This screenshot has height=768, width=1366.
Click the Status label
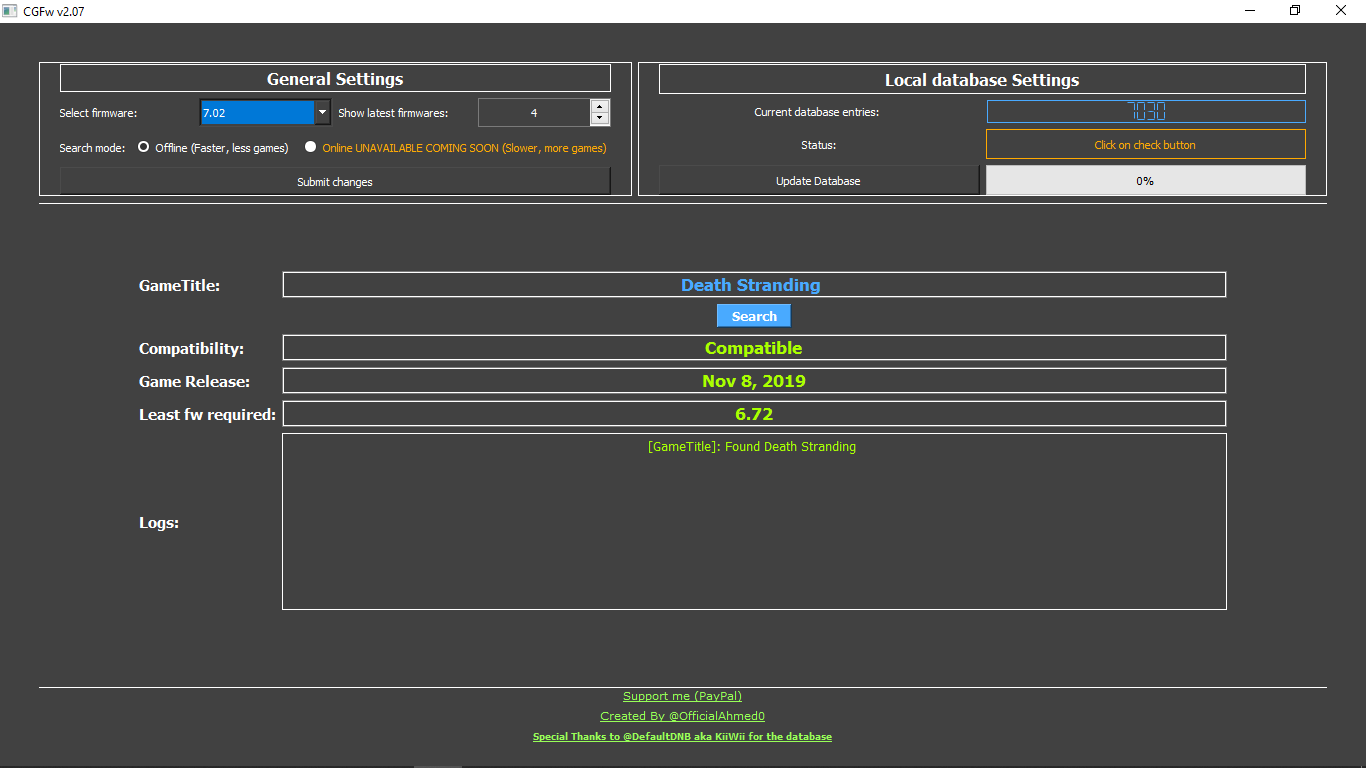tap(818, 145)
